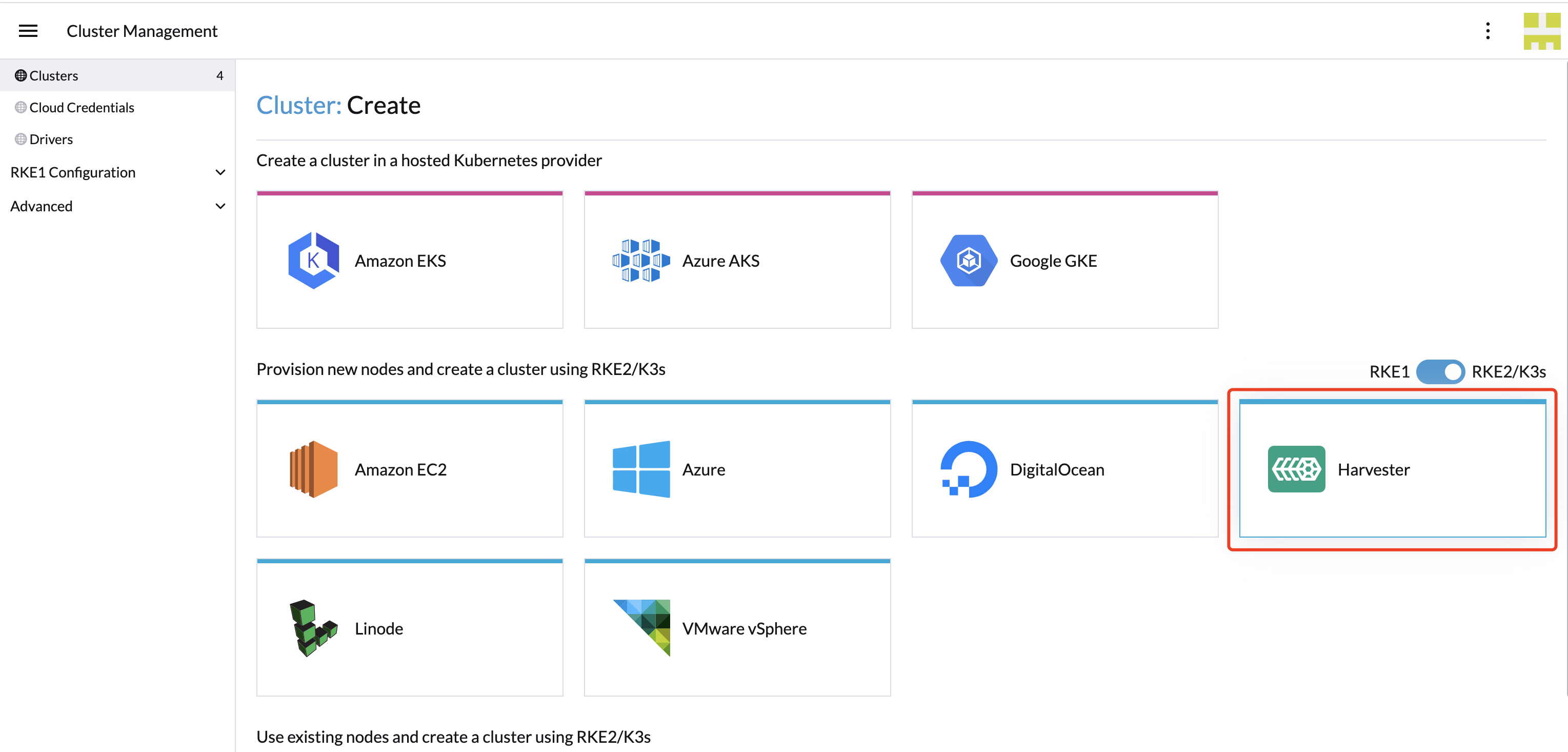Choose the Azure provider card
Screen dimensions: 1568x752
coord(736,469)
